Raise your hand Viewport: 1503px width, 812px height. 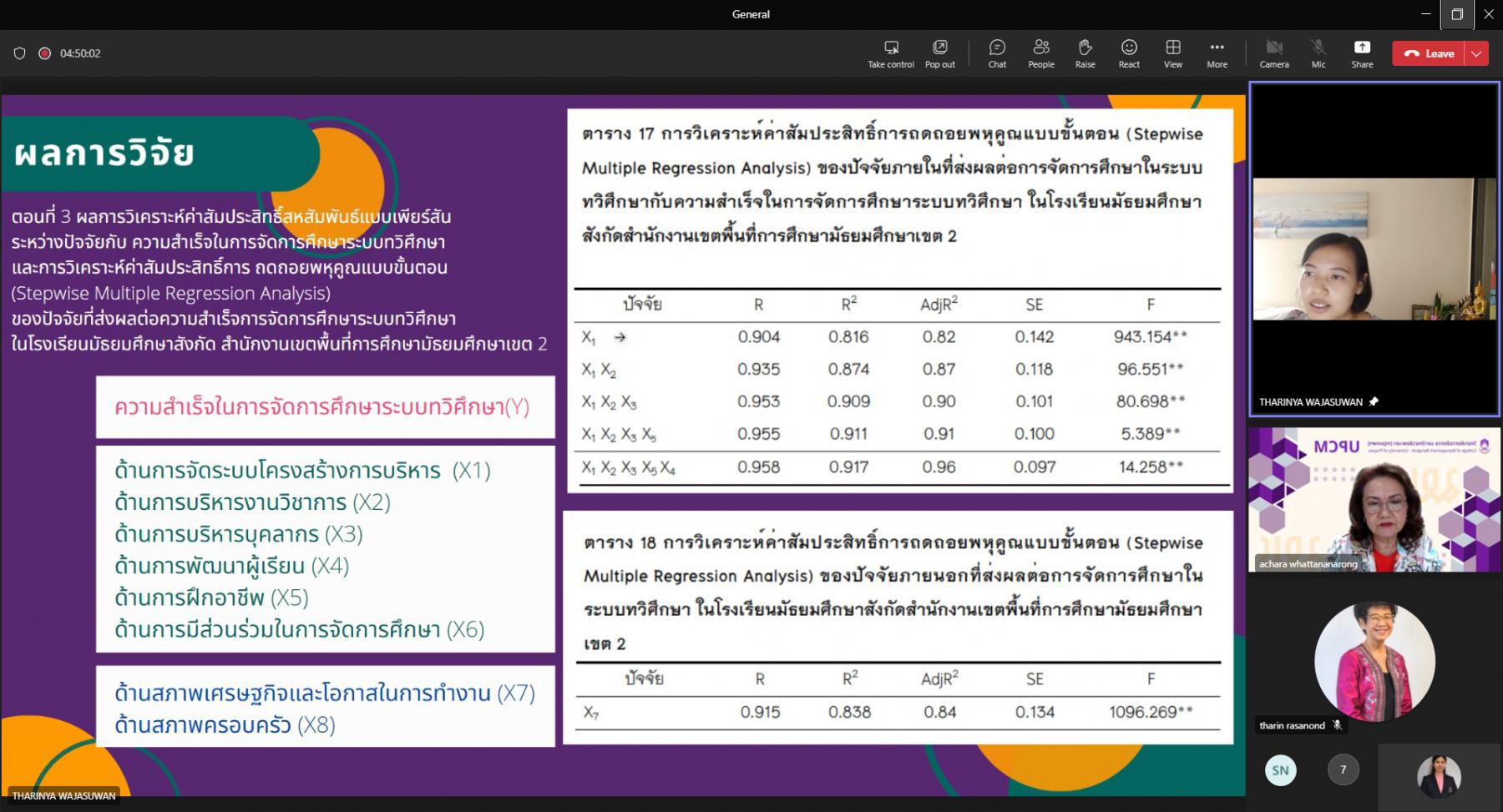[x=1085, y=53]
